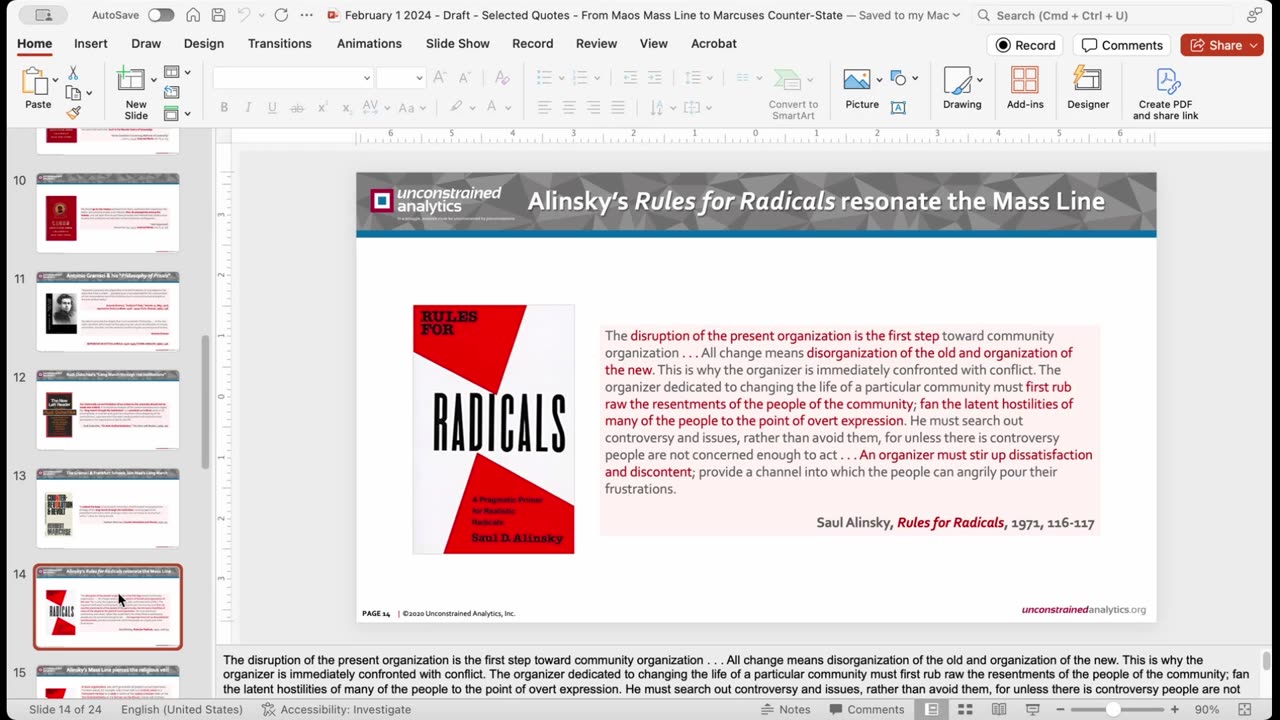Click the Shapes icon
This screenshot has width=1280, height=720.
coord(898,79)
